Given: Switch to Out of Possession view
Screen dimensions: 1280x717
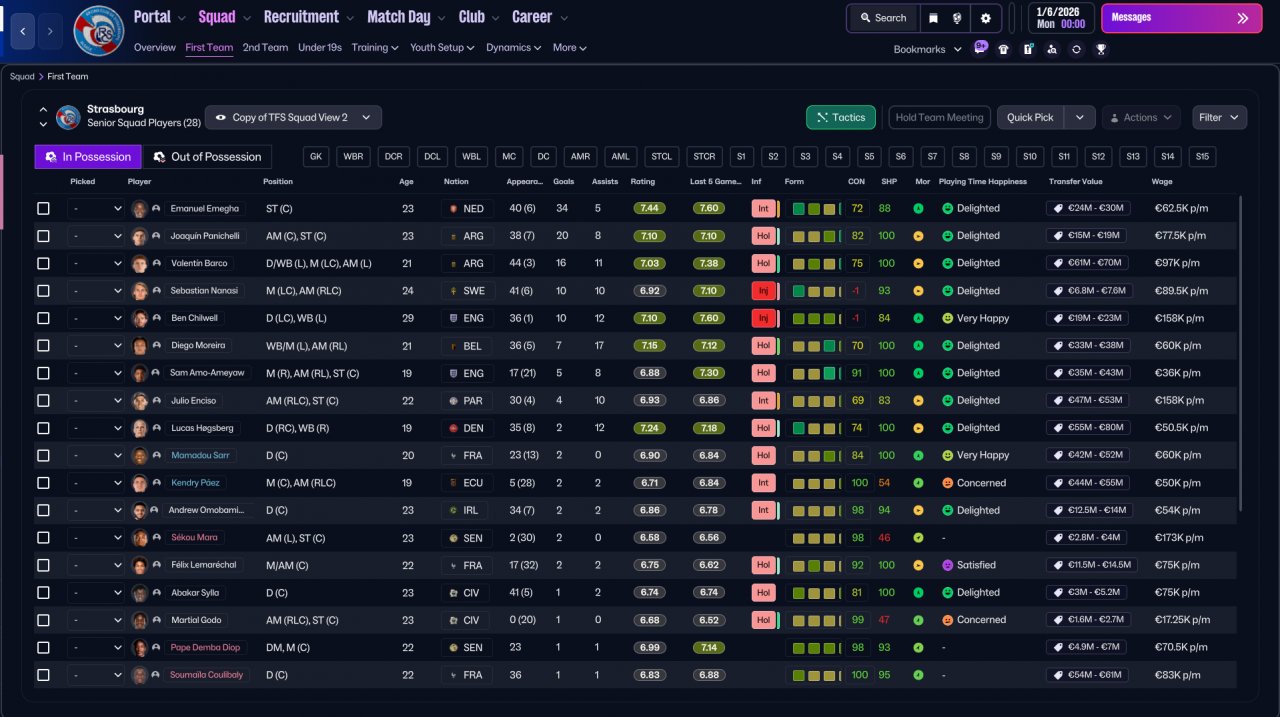Looking at the screenshot, I should 207,157.
